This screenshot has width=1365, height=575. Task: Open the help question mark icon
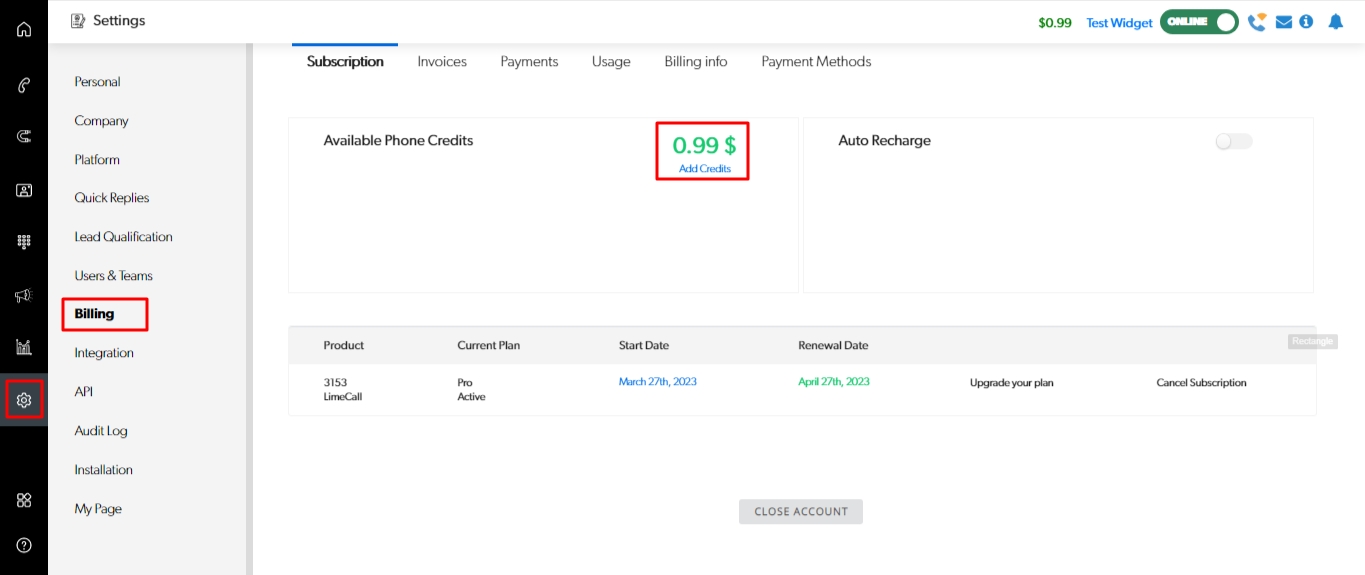[24, 545]
